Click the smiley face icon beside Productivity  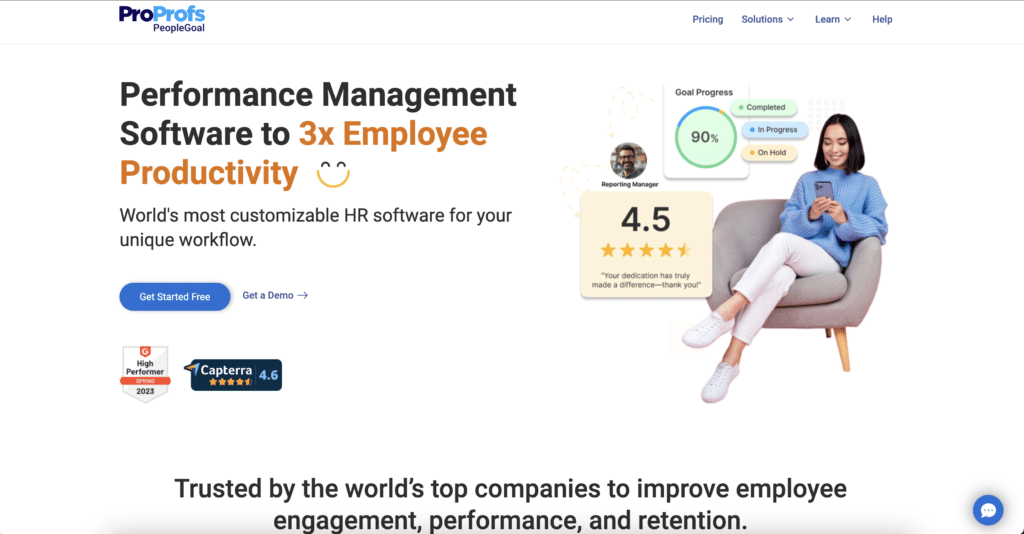click(x=333, y=173)
